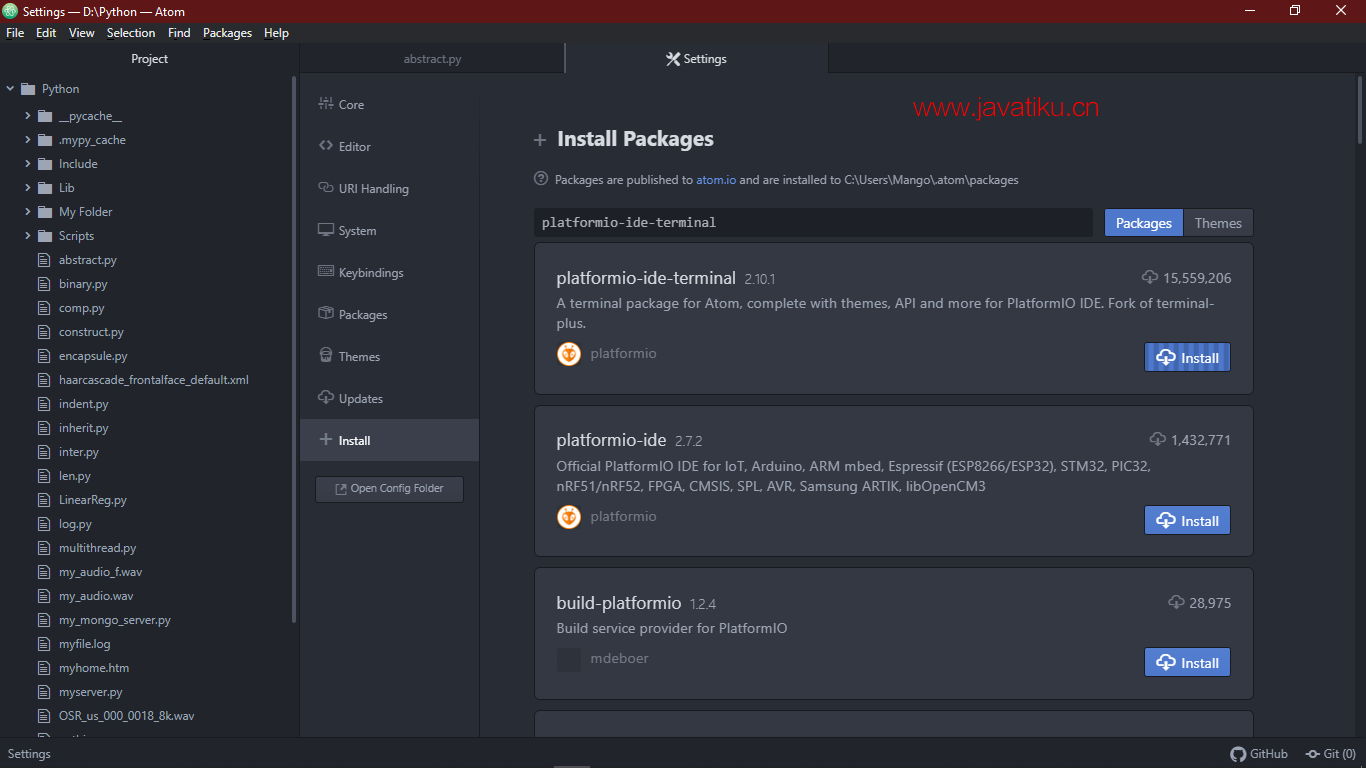Expand the __pycache__ folder
This screenshot has height=768, width=1366.
tap(28, 116)
